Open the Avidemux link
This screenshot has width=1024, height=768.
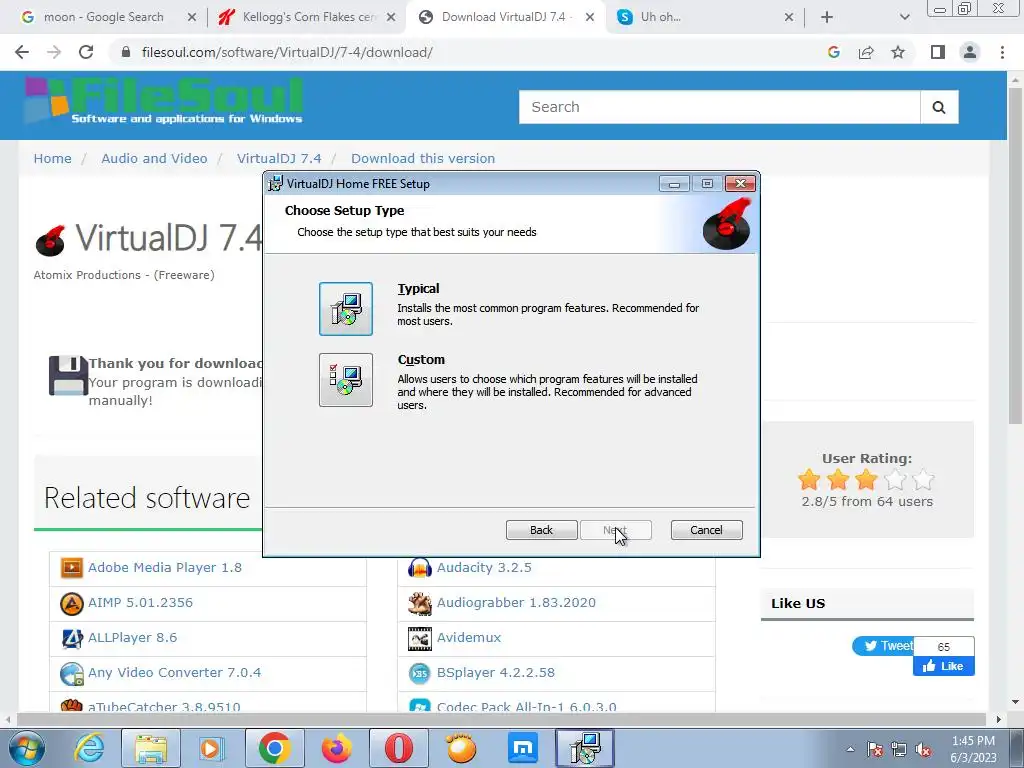(469, 637)
